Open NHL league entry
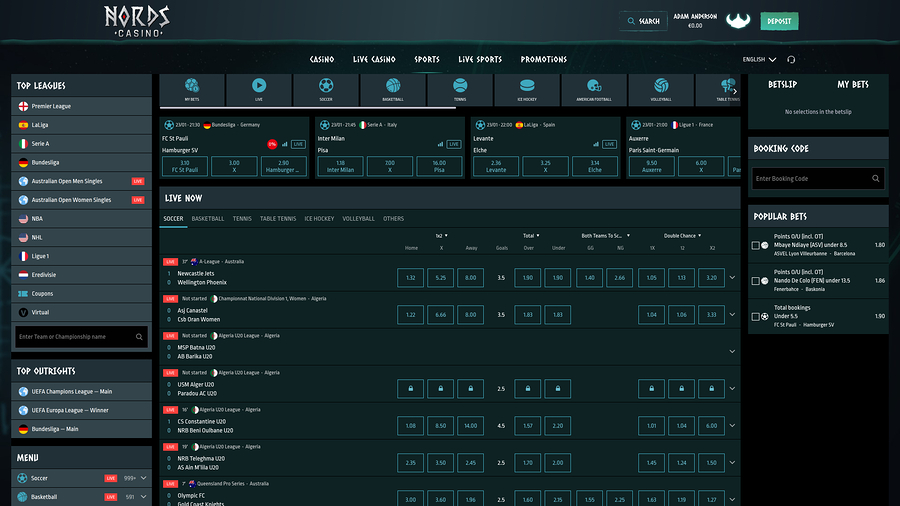Viewport: 900px width, 506px height. point(82,237)
